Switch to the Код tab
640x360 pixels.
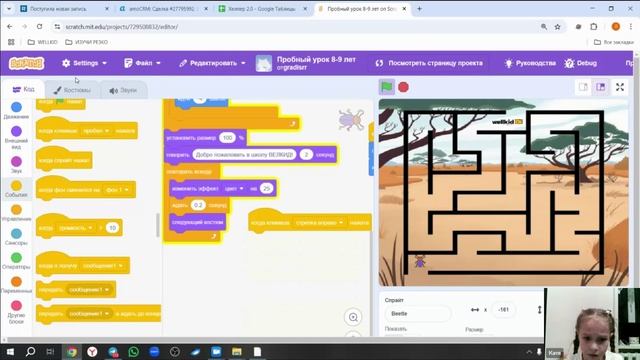(23, 89)
